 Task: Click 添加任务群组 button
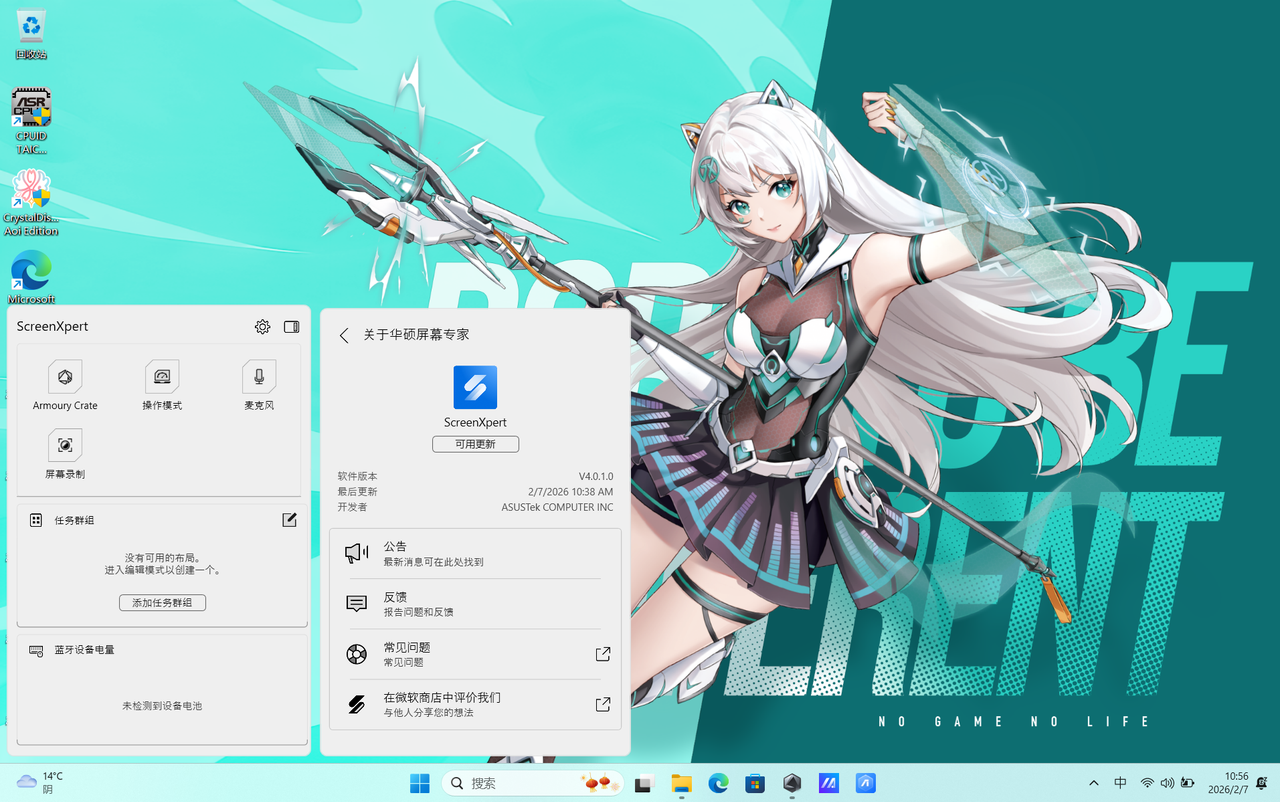coord(162,602)
